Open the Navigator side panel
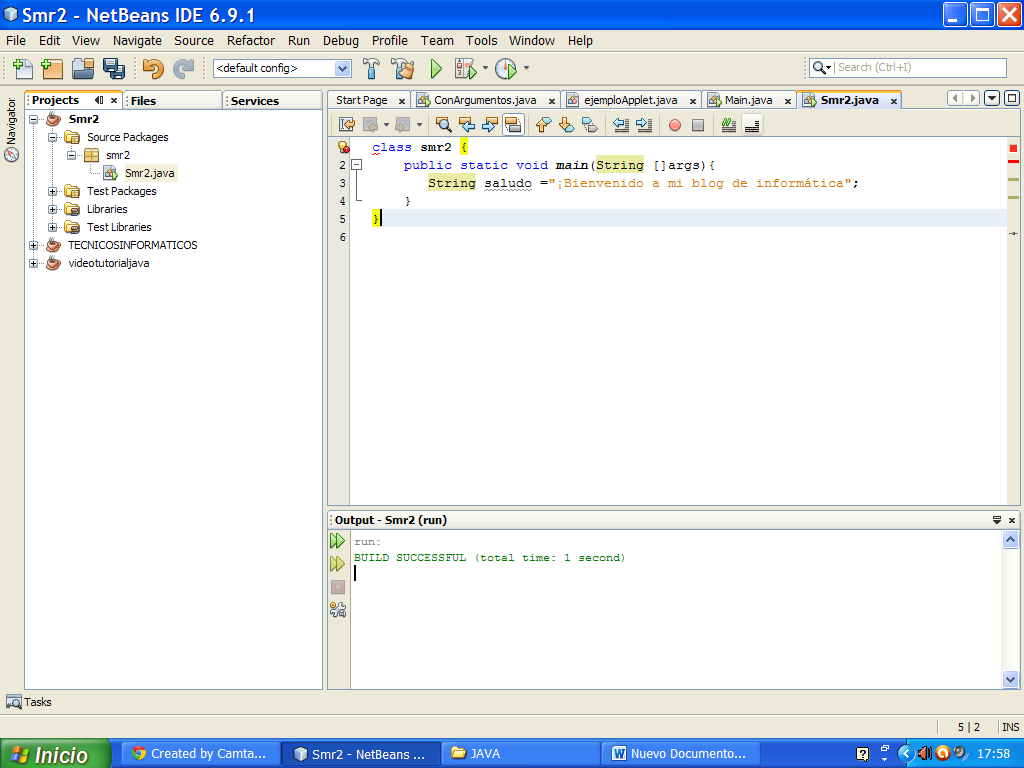Viewport: 1024px width, 768px height. click(11, 129)
